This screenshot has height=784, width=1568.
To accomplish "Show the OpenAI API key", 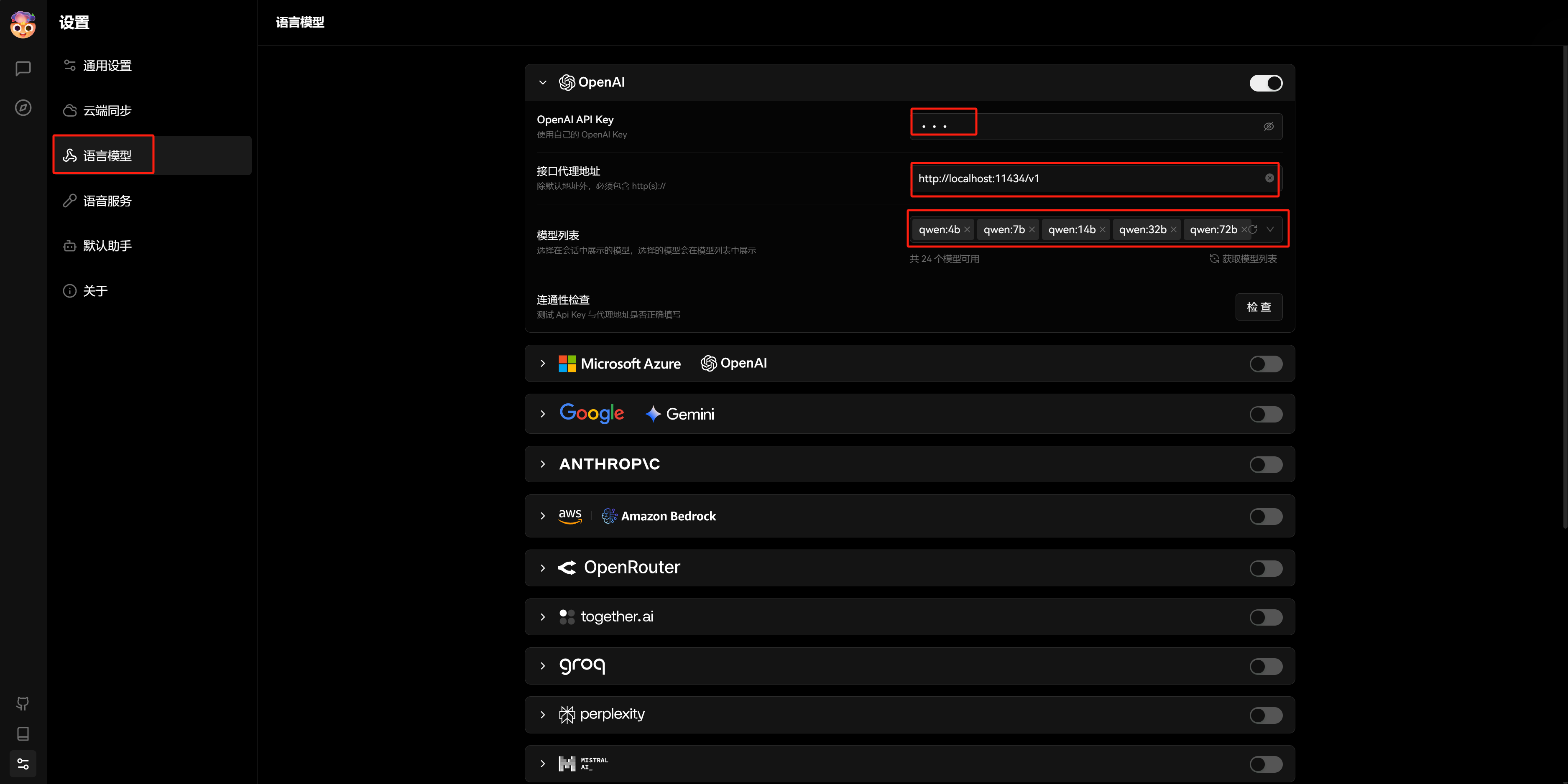I will (1269, 127).
